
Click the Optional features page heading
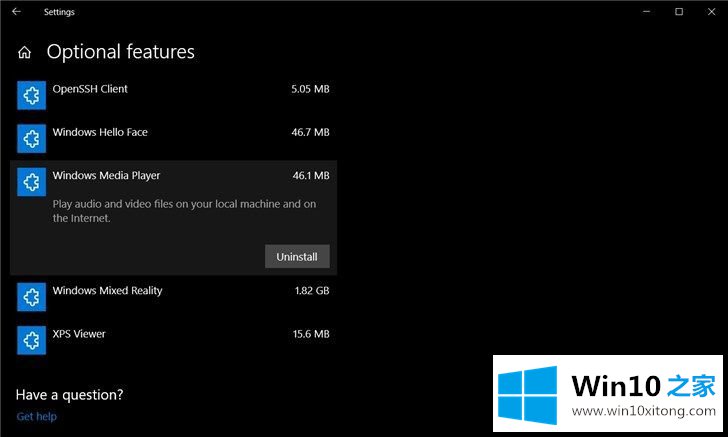[x=121, y=52]
